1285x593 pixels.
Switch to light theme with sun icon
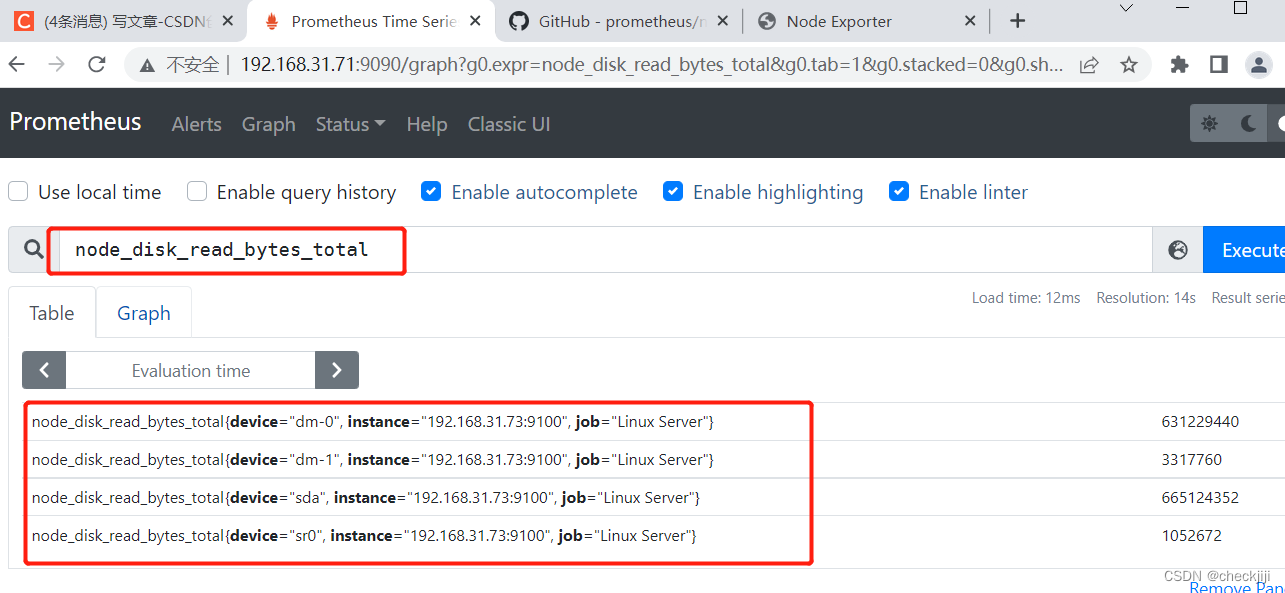point(1210,123)
